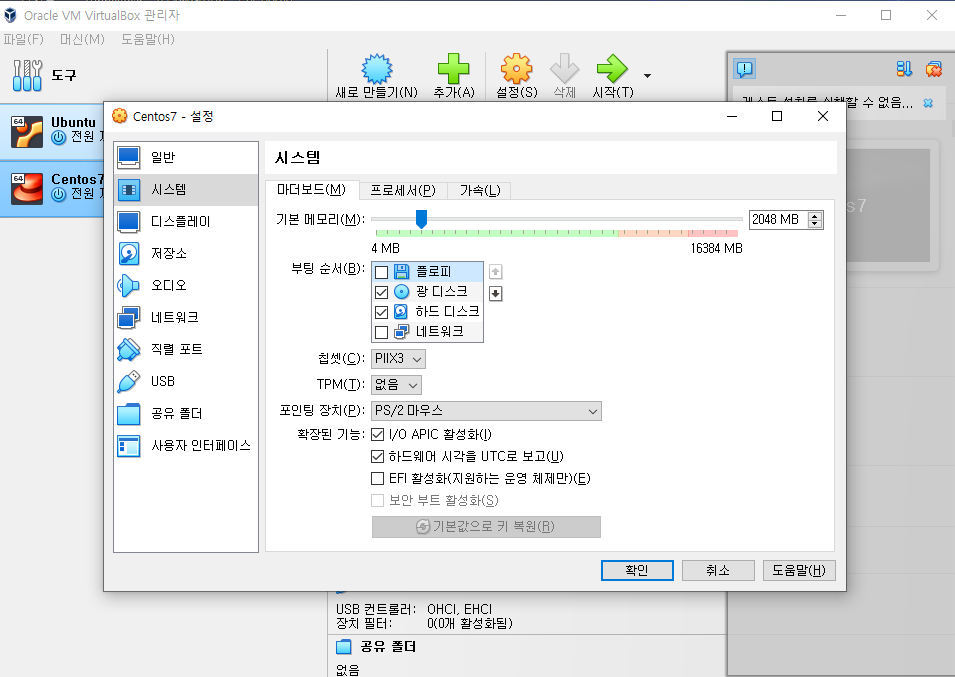Click the Centos7 preview thumbnail
Viewport: 955px width, 677px height.
point(888,206)
